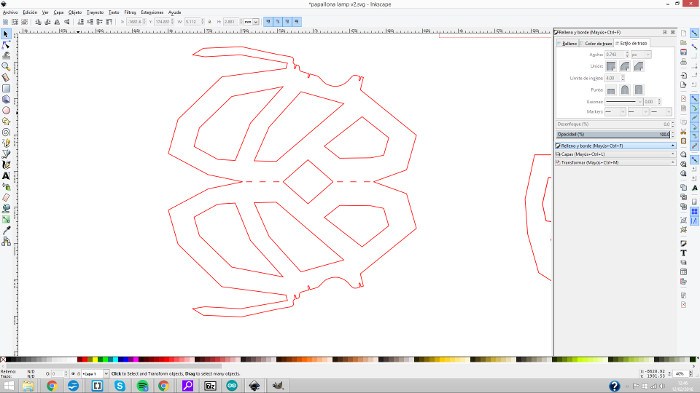Select the Dropper color picker tool
The height and width of the screenshot is (393, 700).
6,230
